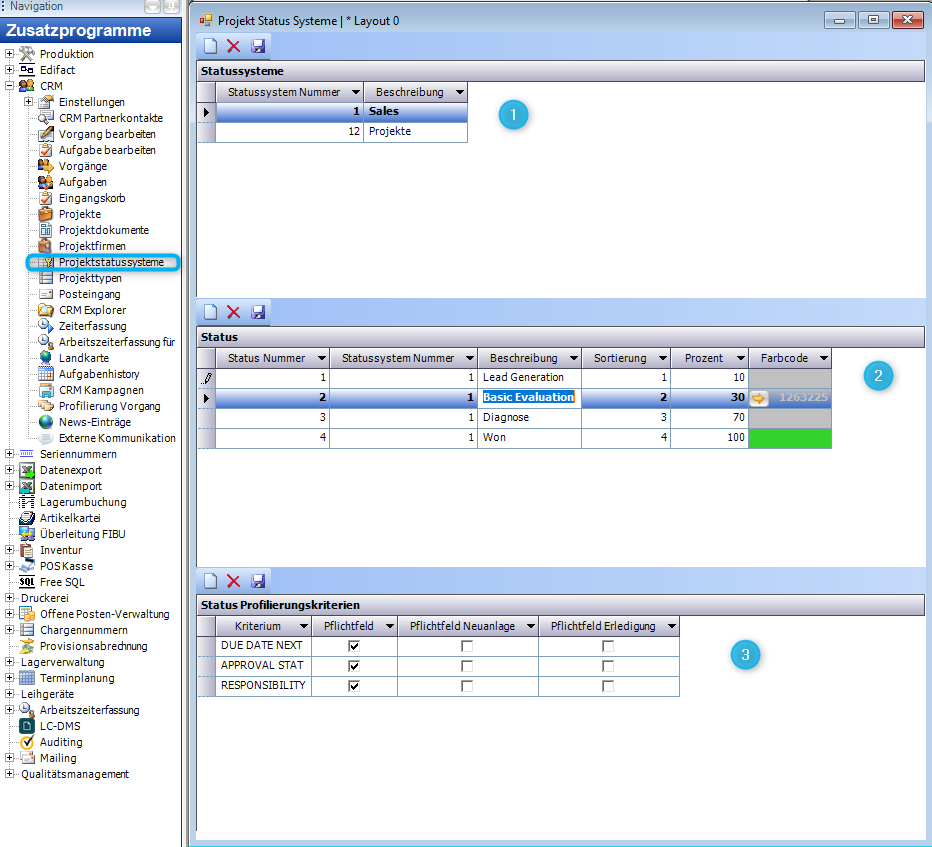Expand the Produktion tree node
Viewport: 932px width, 847px height.
[x=10, y=54]
